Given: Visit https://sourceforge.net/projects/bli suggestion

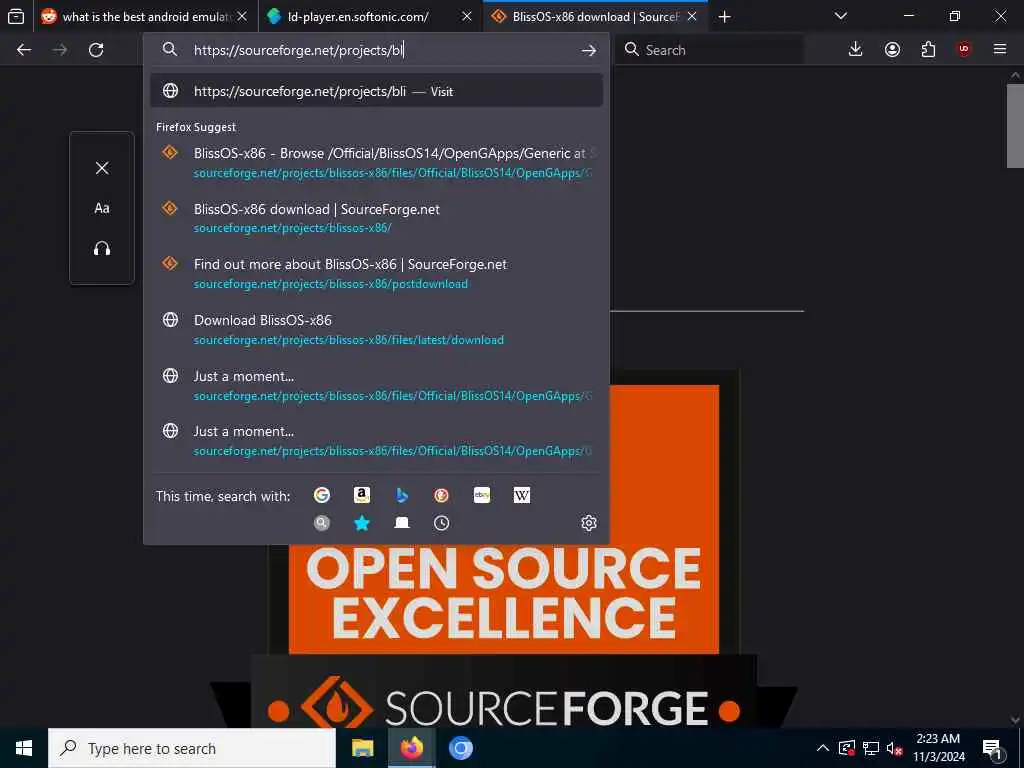Looking at the screenshot, I should pos(376,91).
